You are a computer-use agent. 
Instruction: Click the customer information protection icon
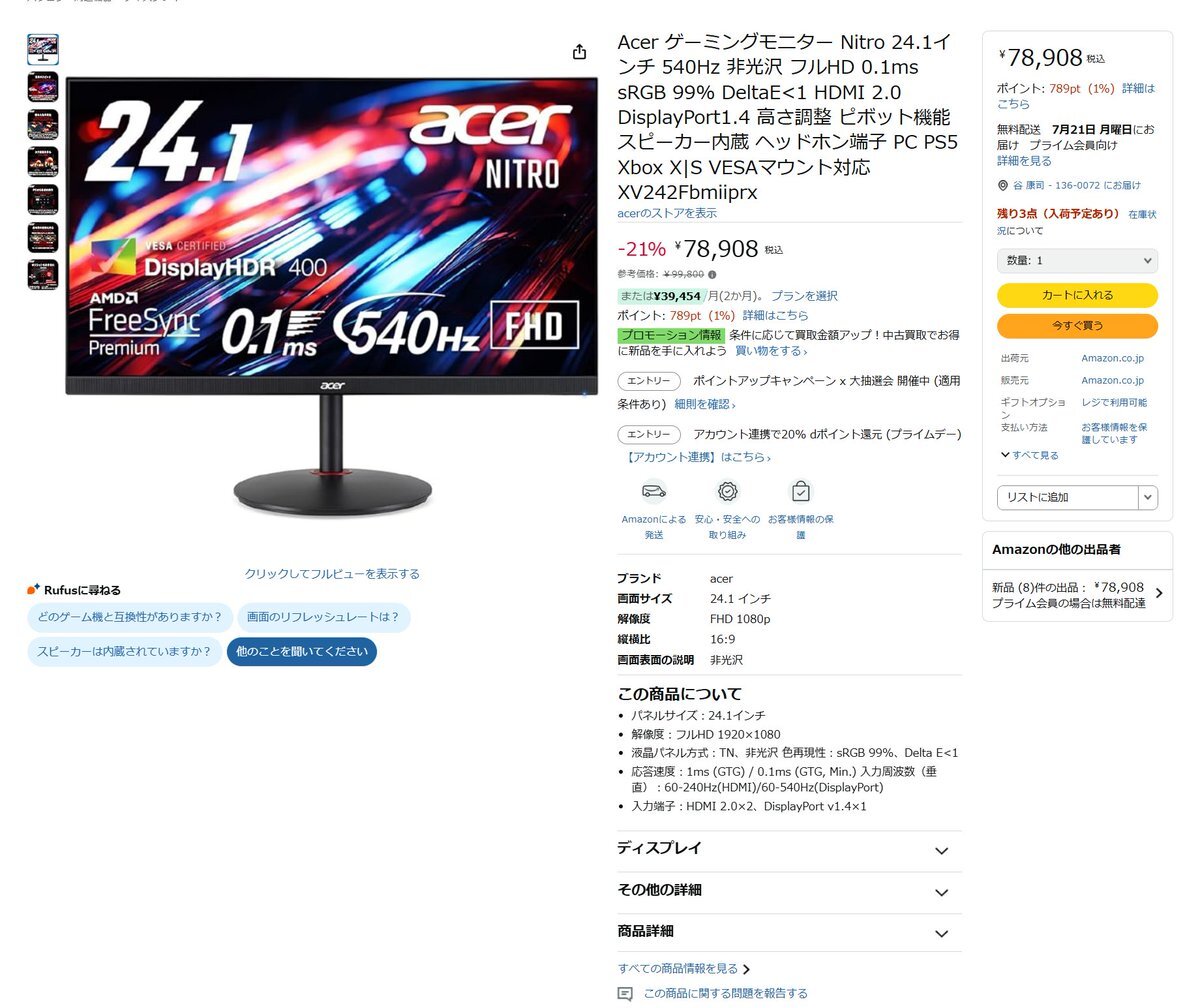800,491
